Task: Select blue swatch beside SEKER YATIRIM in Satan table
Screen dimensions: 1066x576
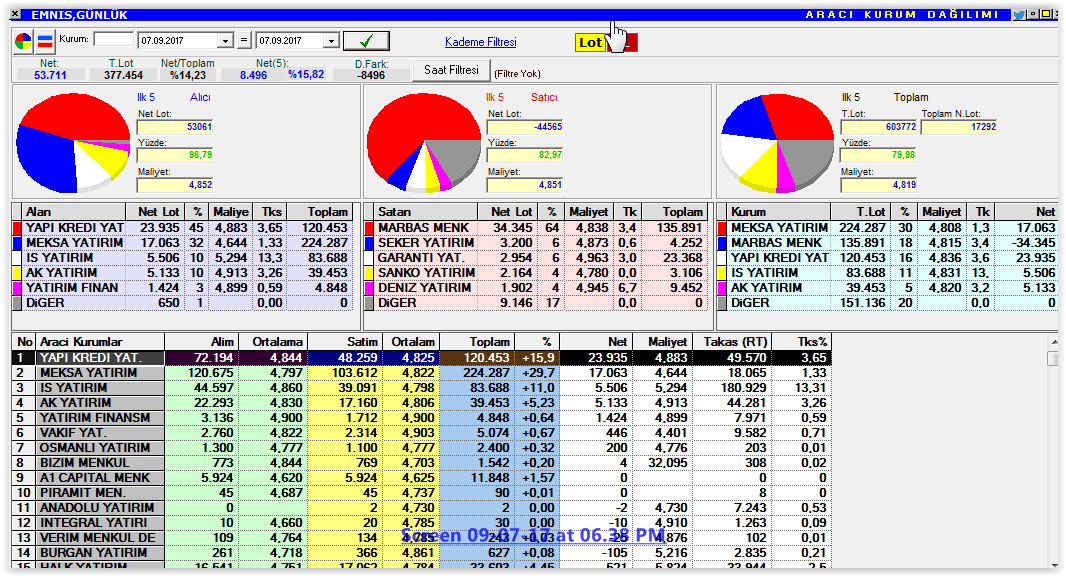Action: [369, 243]
